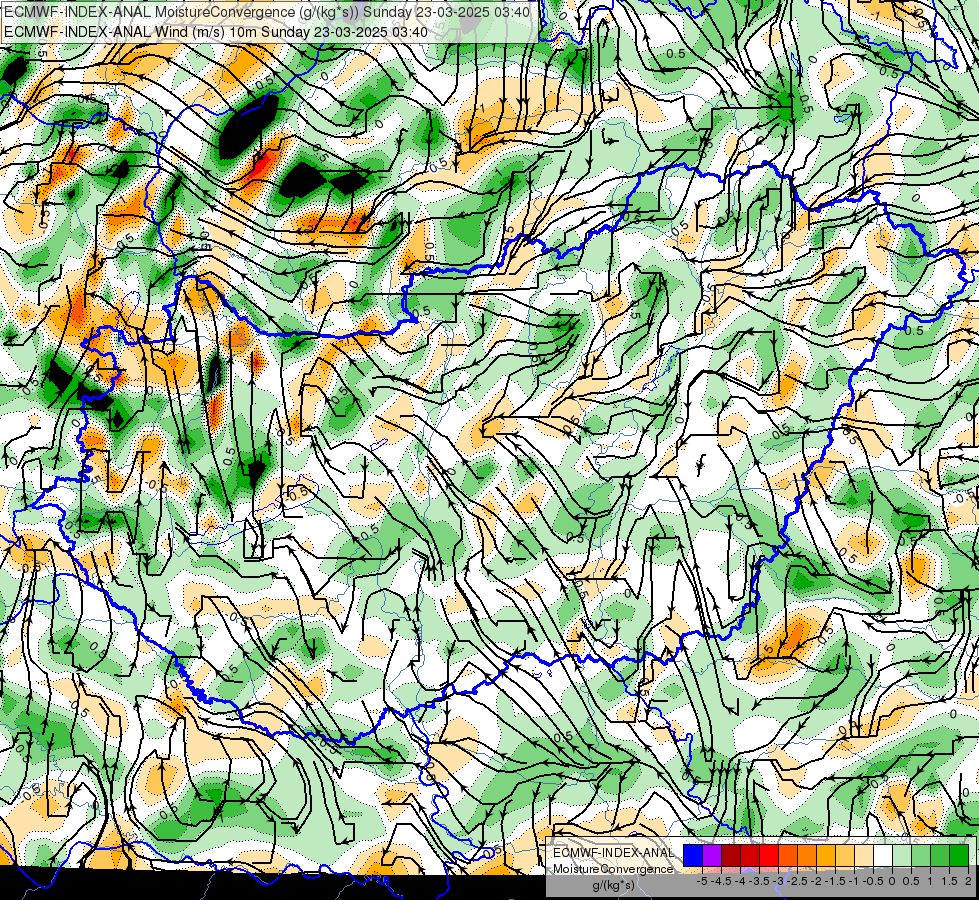Pick the darkest green legend swatch
Viewport: 979px width, 900px height.
tap(959, 855)
